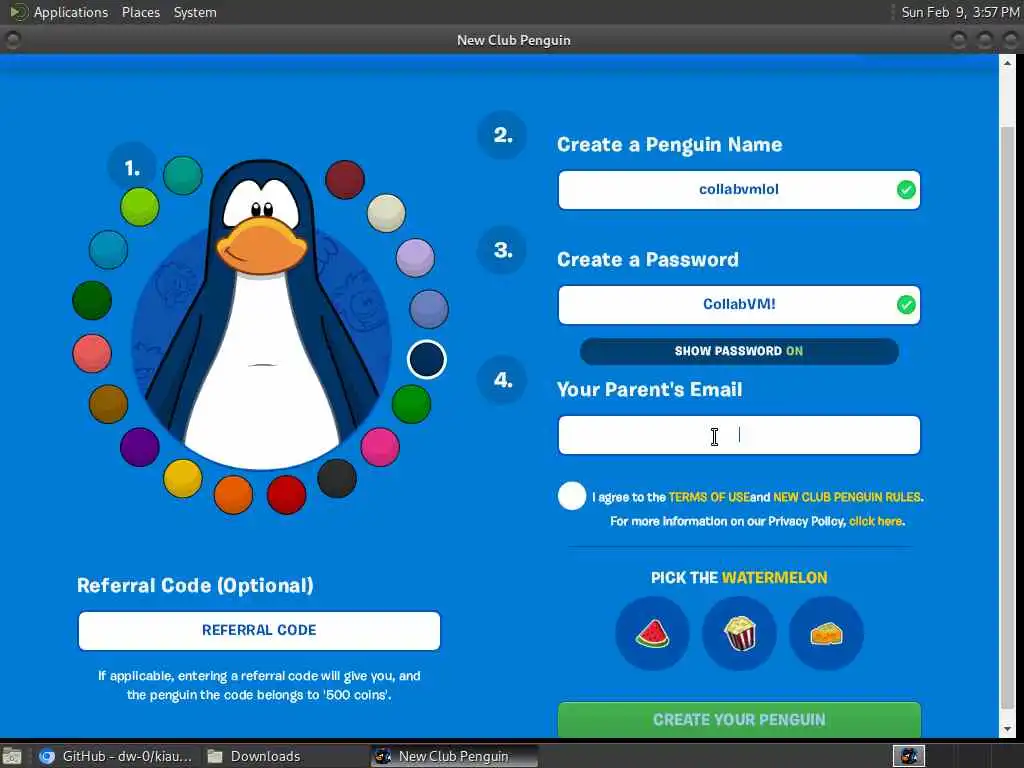Pick the cheese captcha icon
The image size is (1024, 768).
tap(826, 633)
